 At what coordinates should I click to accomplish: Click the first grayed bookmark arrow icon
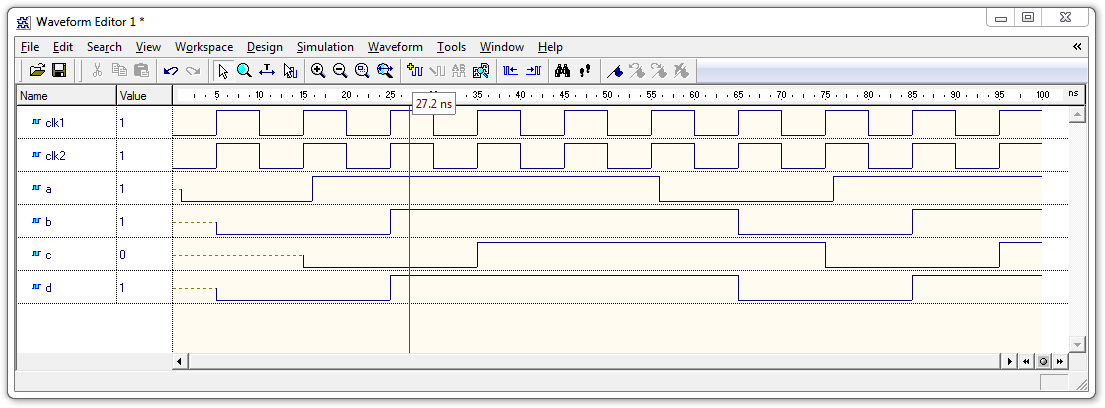pos(636,70)
